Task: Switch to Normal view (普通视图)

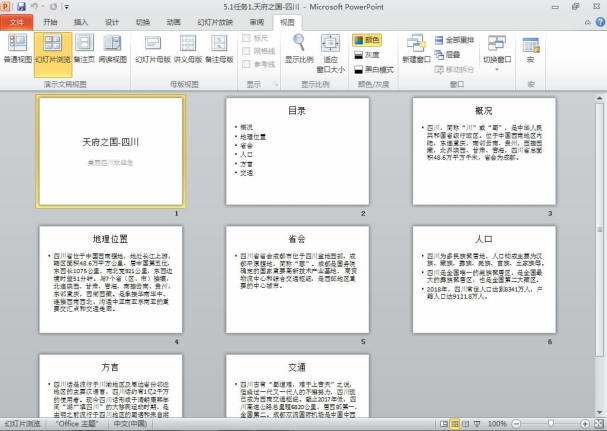Action: tap(16, 50)
